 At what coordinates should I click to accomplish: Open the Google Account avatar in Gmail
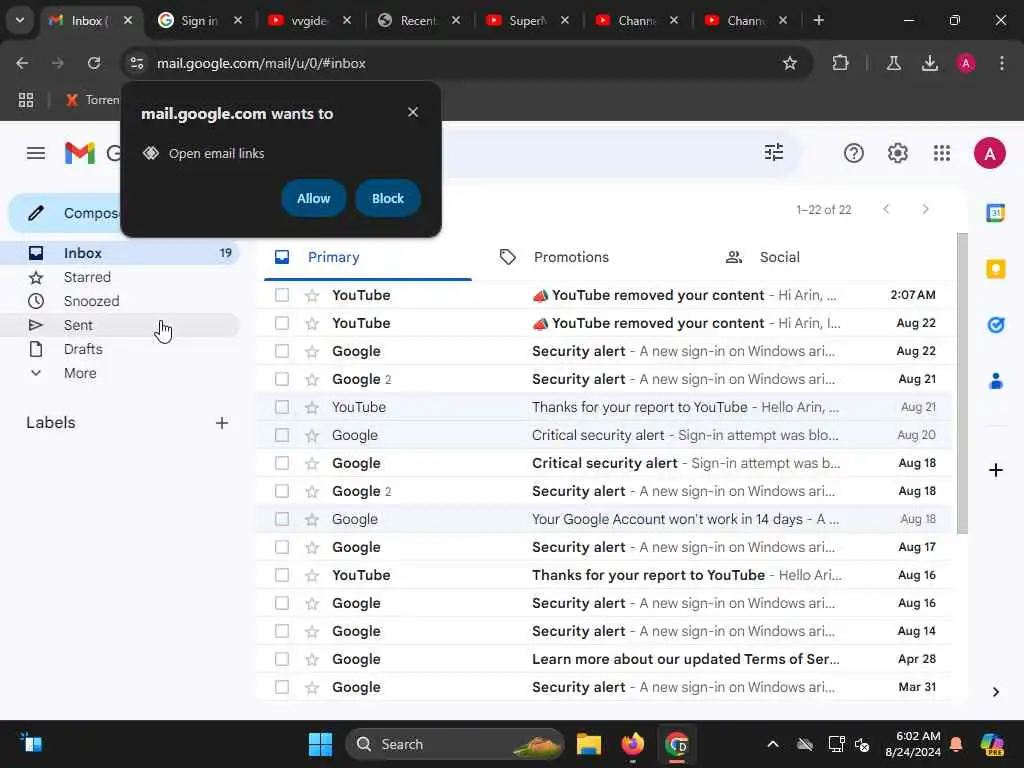[989, 153]
